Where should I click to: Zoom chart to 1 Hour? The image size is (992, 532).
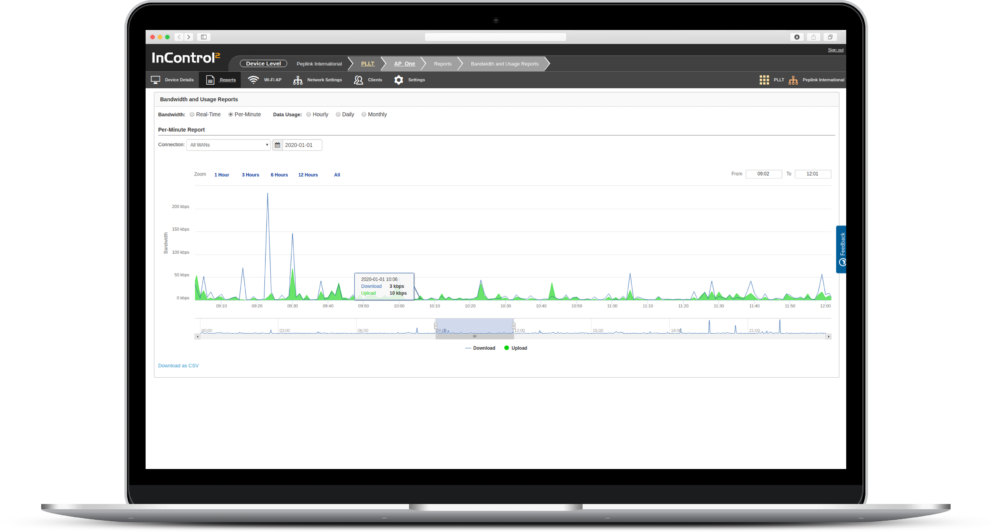click(x=221, y=175)
